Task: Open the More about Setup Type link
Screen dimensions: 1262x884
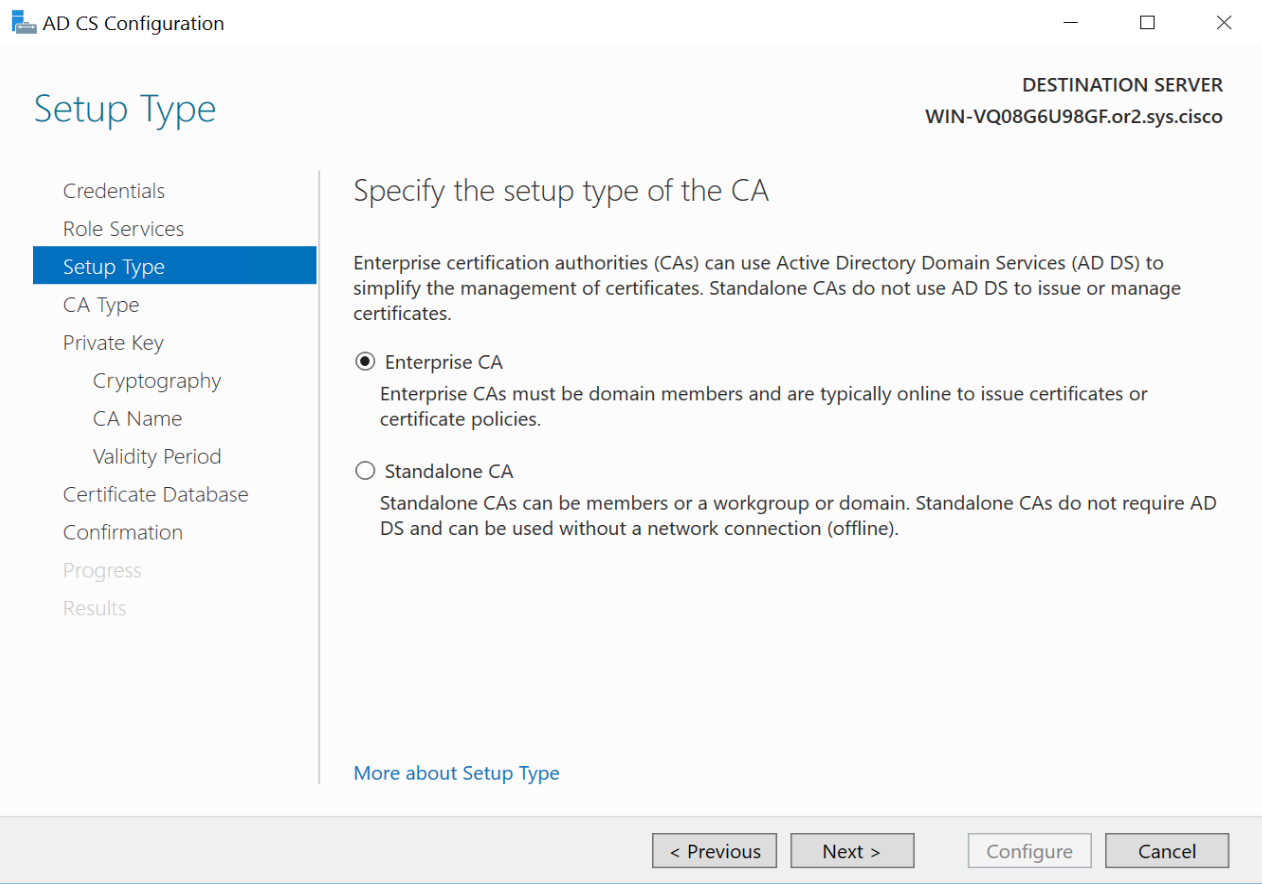Action: click(456, 773)
